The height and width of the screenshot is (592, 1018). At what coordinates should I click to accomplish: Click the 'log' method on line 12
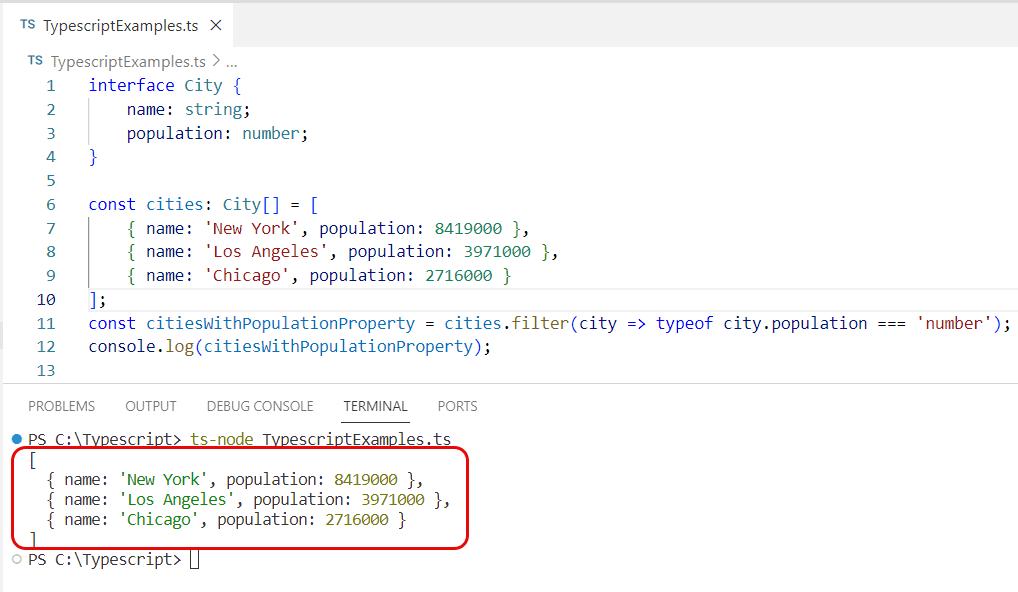[179, 347]
